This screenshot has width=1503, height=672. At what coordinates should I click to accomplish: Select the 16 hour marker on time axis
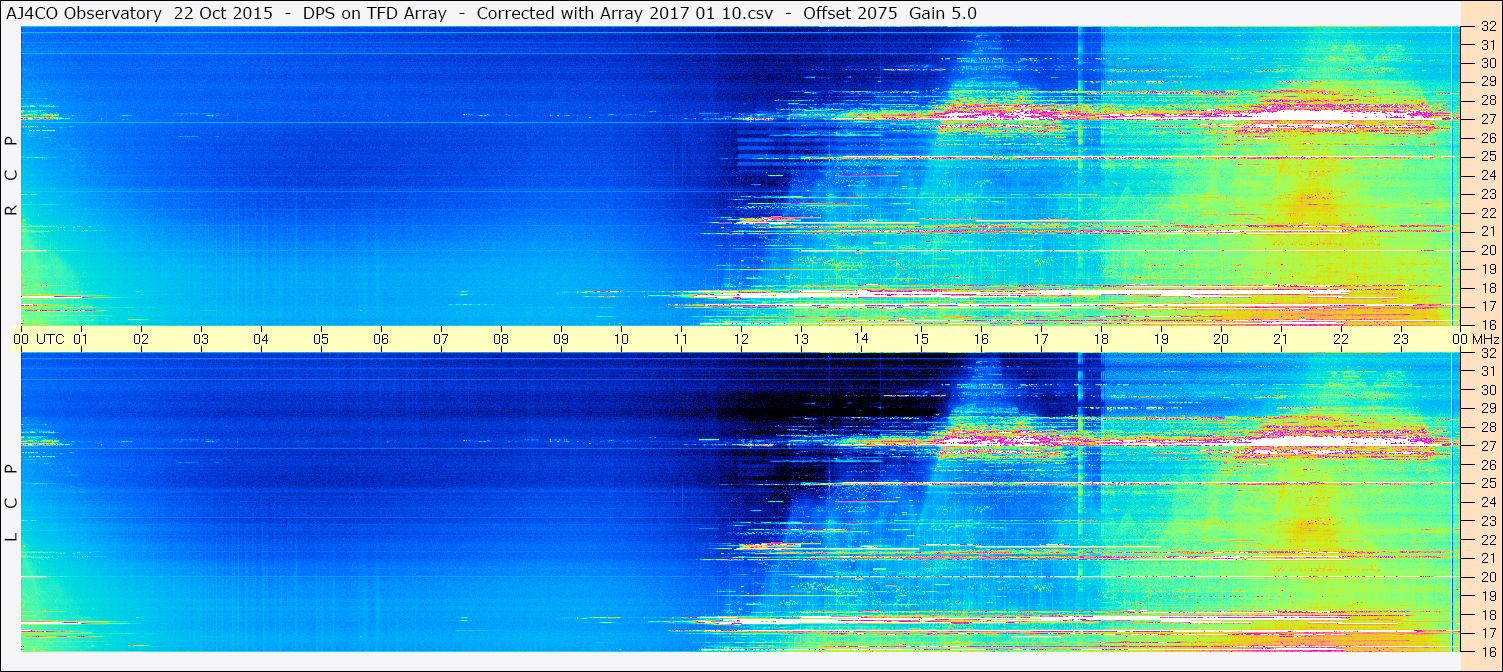click(981, 339)
